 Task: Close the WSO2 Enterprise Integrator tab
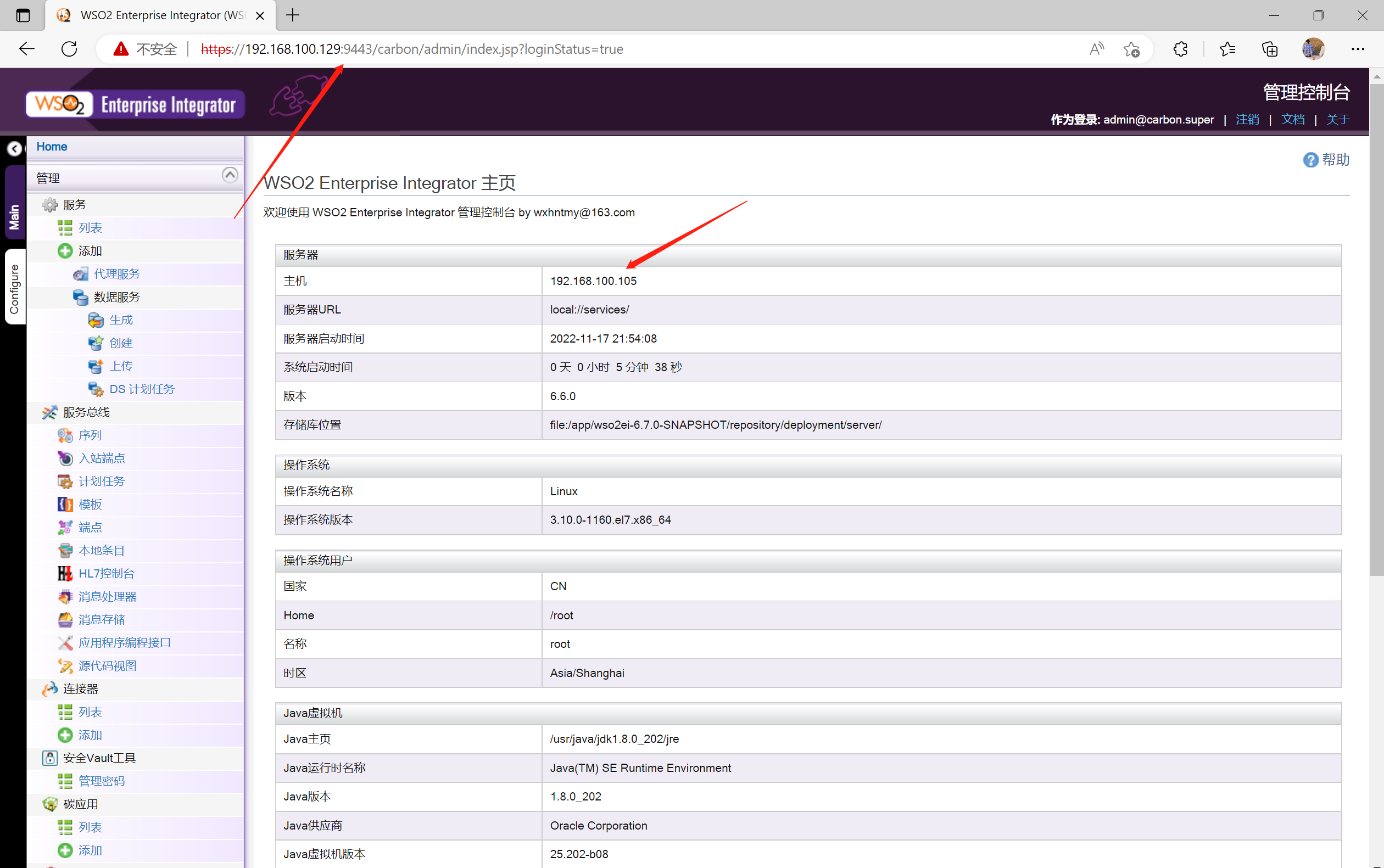[x=260, y=15]
